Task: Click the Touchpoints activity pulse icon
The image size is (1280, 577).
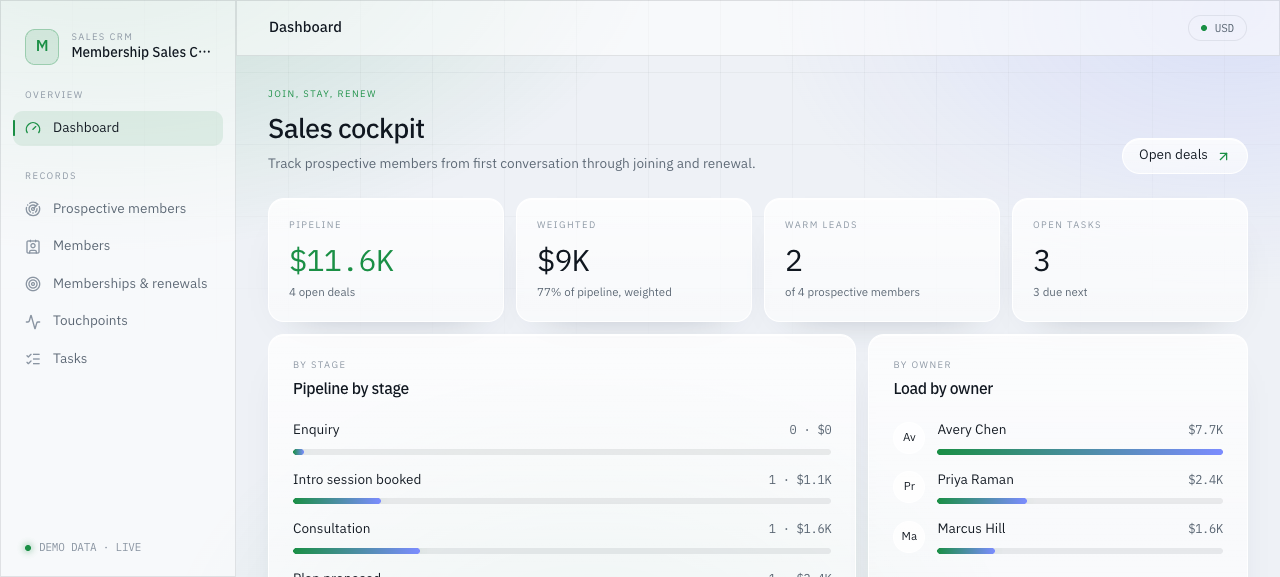Action: coord(33,321)
